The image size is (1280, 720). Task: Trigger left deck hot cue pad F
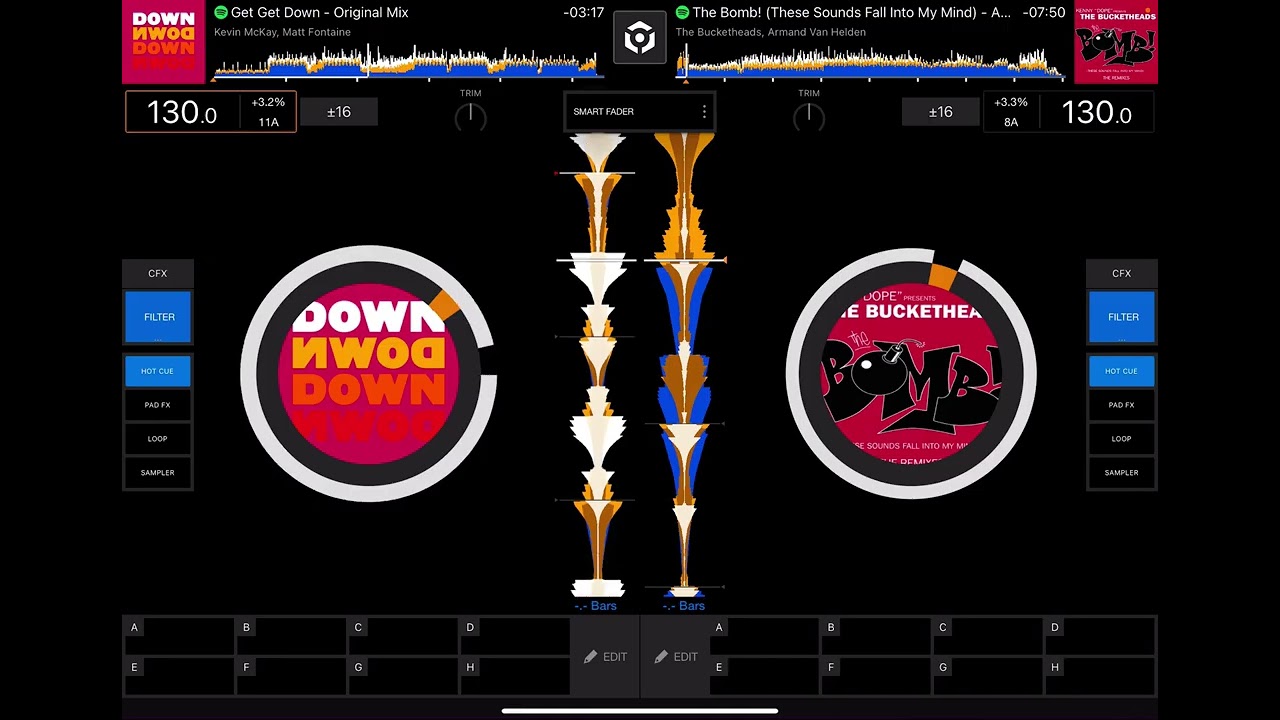pyautogui.click(x=291, y=676)
